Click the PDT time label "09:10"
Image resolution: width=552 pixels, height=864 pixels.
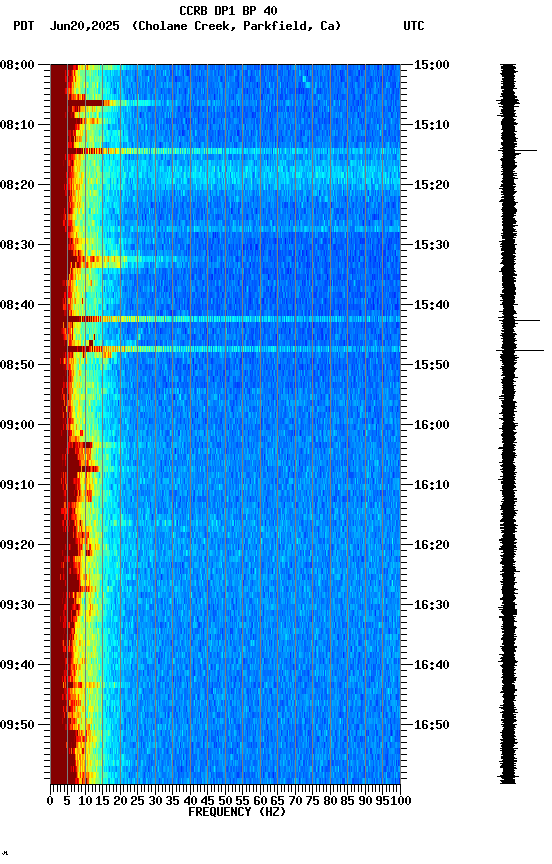(x=17, y=485)
